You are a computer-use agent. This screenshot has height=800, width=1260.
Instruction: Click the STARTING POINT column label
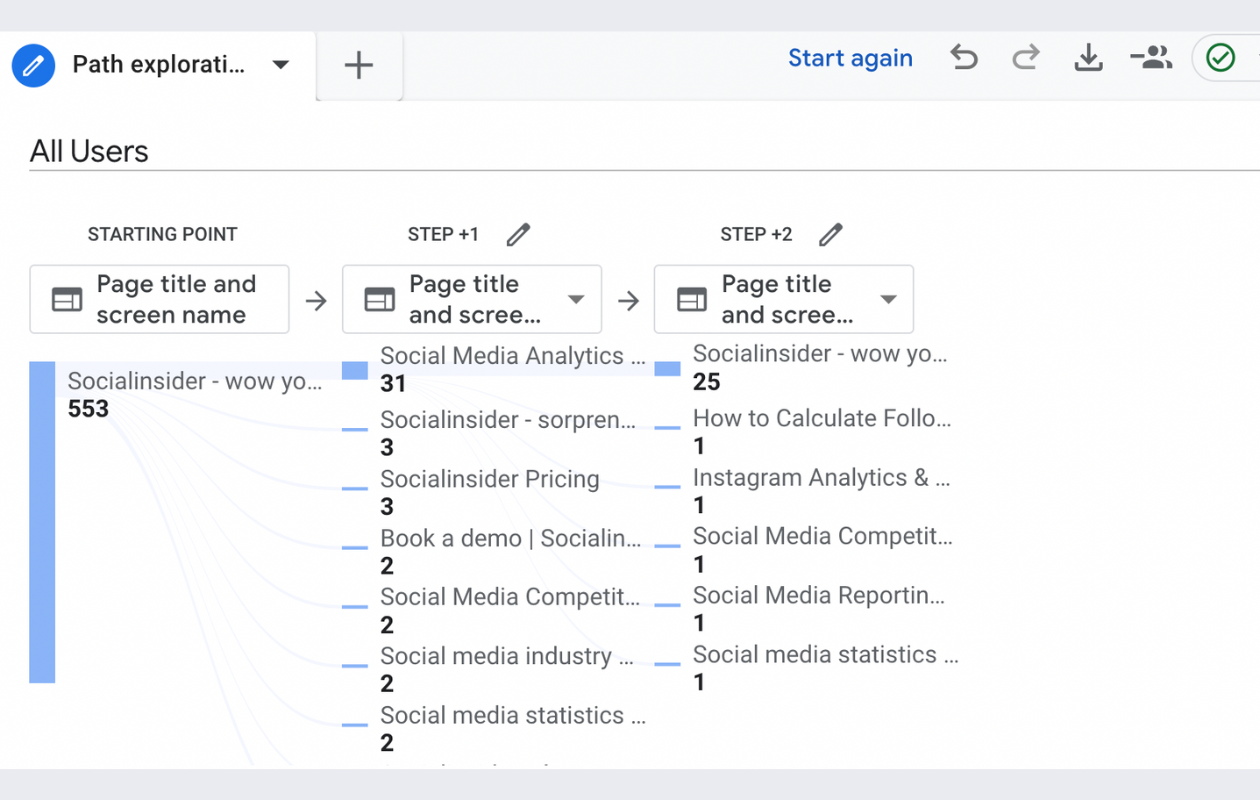[x=162, y=235]
